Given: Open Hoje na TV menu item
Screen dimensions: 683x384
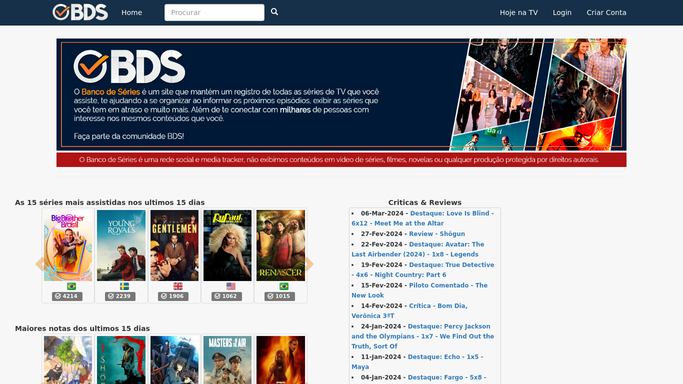Looking at the screenshot, I should (x=519, y=13).
